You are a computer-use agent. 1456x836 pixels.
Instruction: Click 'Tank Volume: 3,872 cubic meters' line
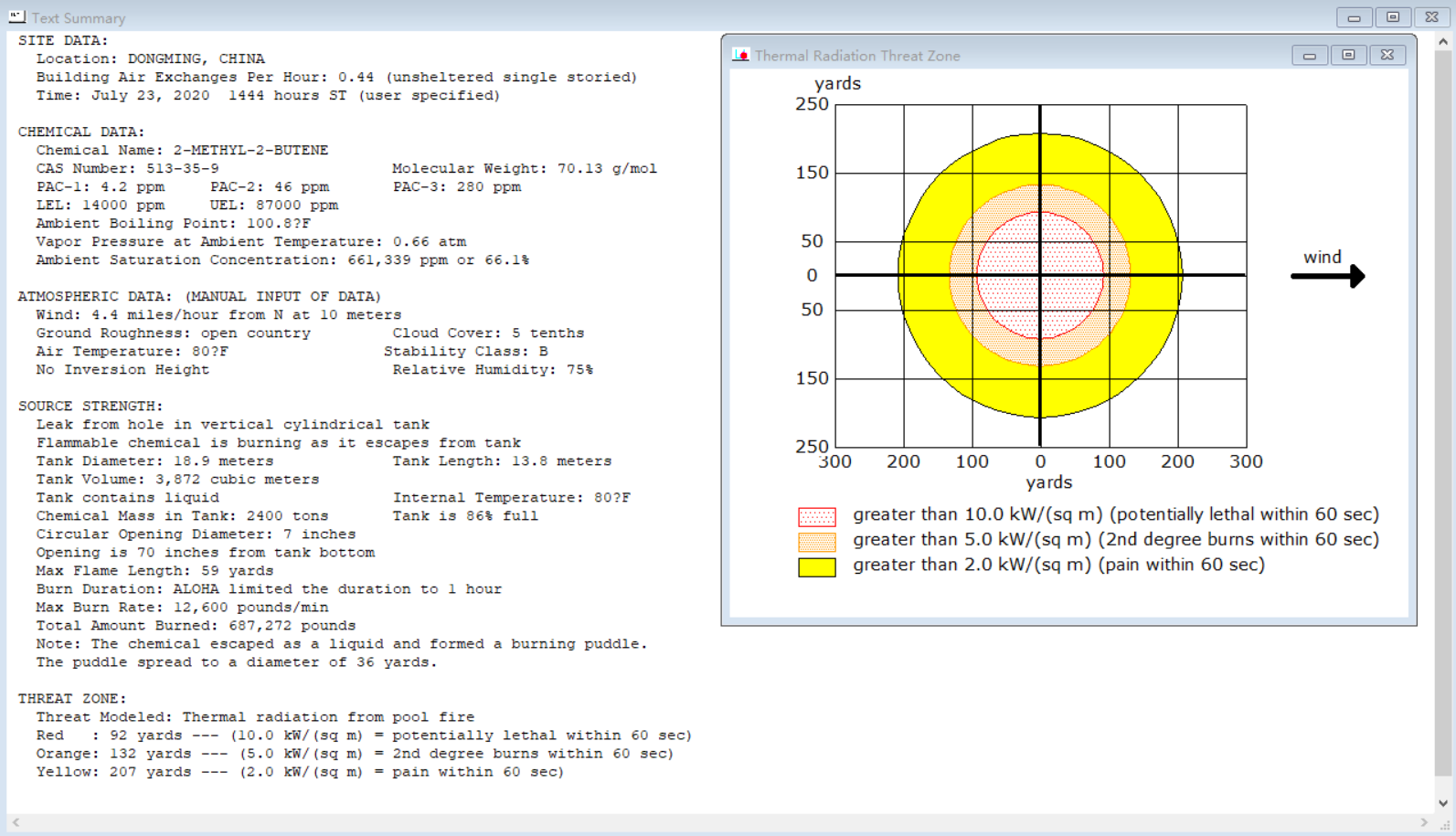tap(177, 479)
